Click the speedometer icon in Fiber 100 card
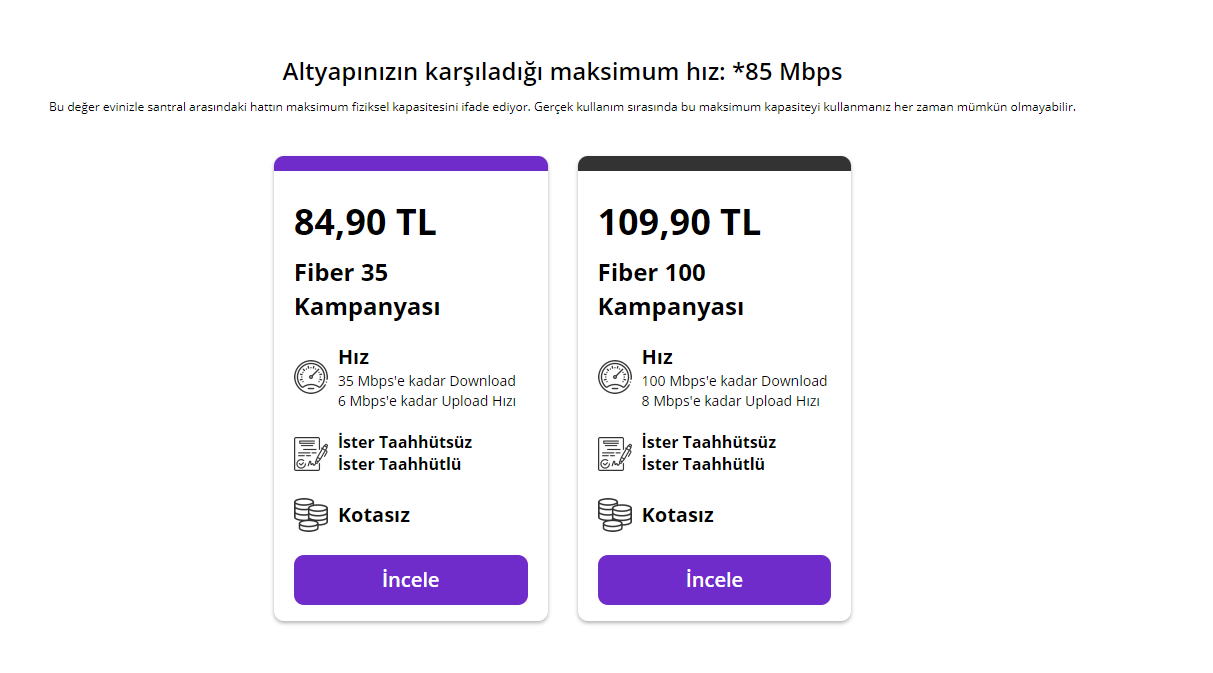The image size is (1213, 673). (x=615, y=377)
